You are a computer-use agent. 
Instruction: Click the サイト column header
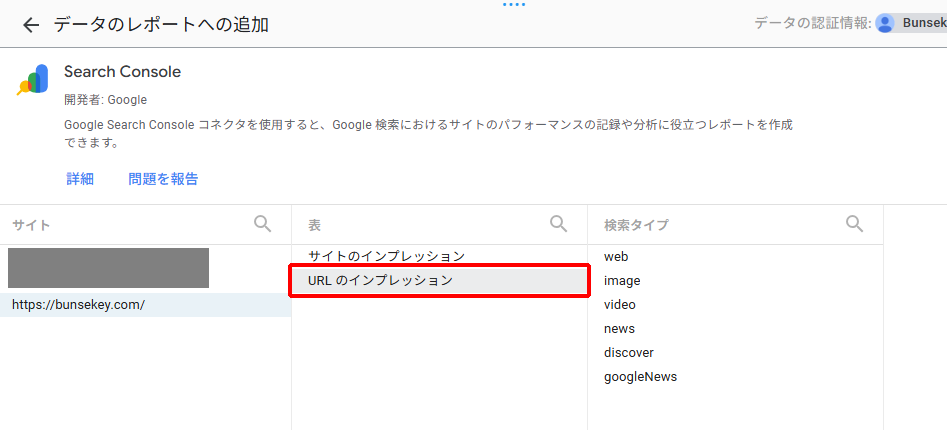pyautogui.click(x=31, y=225)
